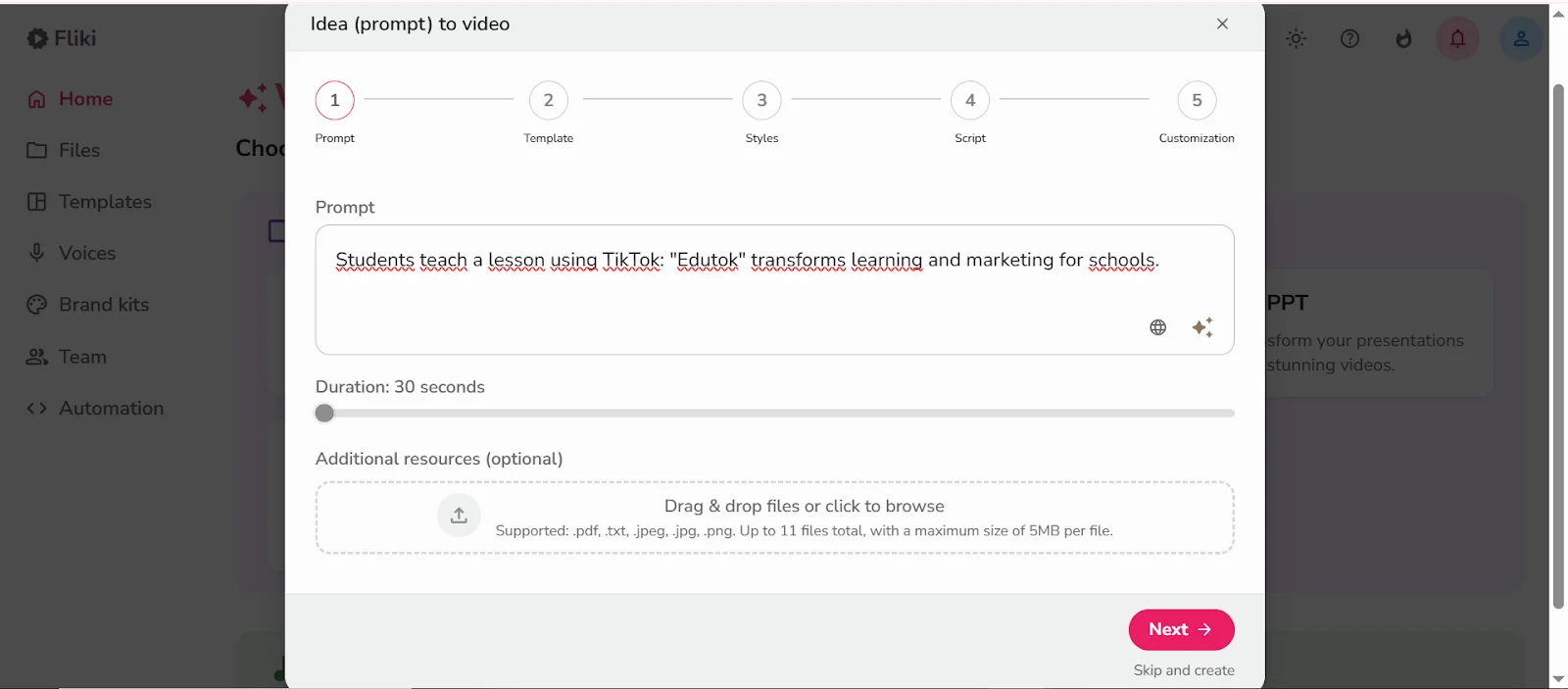Close the Idea to video dialog
This screenshot has height=689, width=1568.
click(1222, 24)
